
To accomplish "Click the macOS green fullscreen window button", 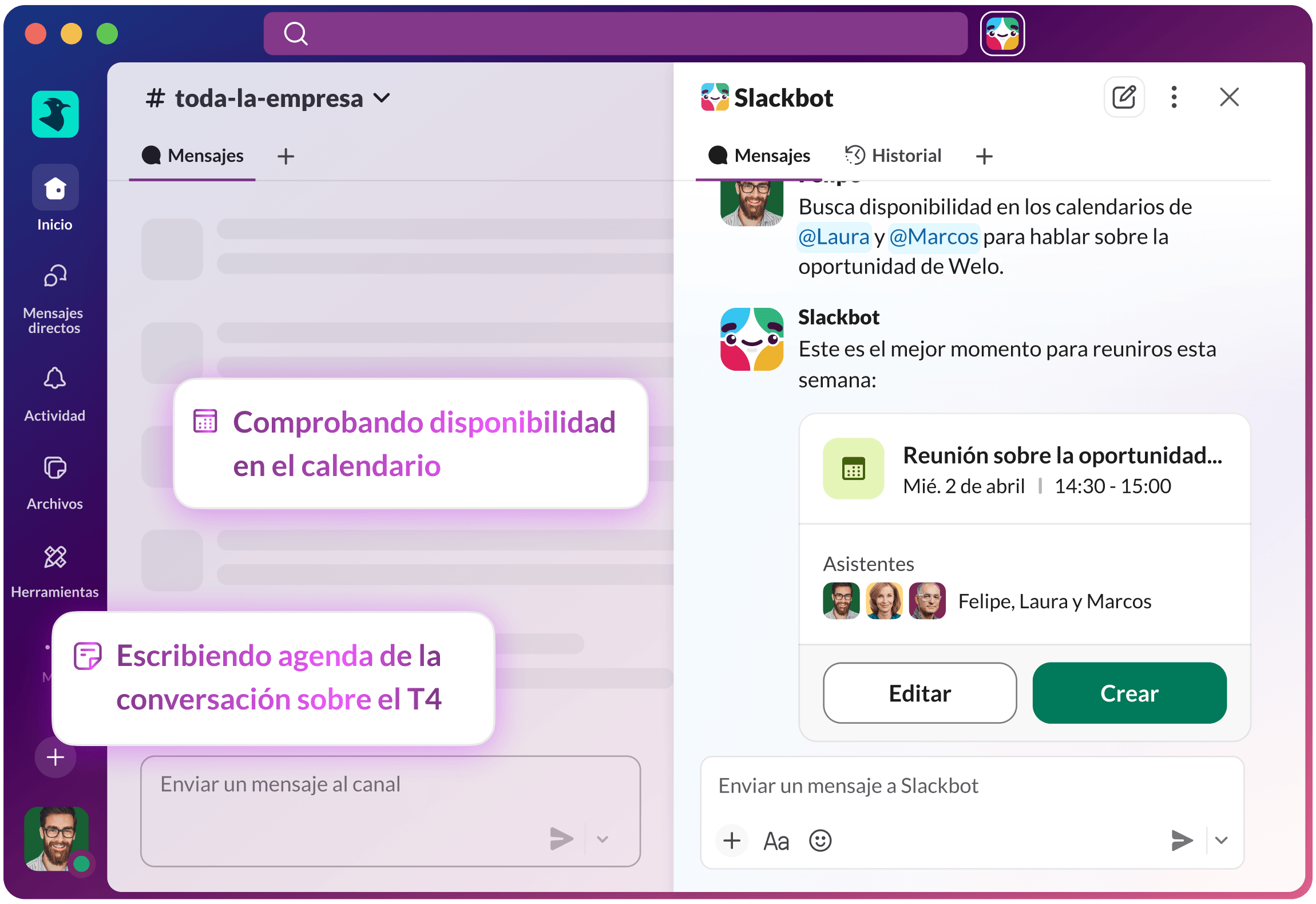I will pyautogui.click(x=107, y=34).
